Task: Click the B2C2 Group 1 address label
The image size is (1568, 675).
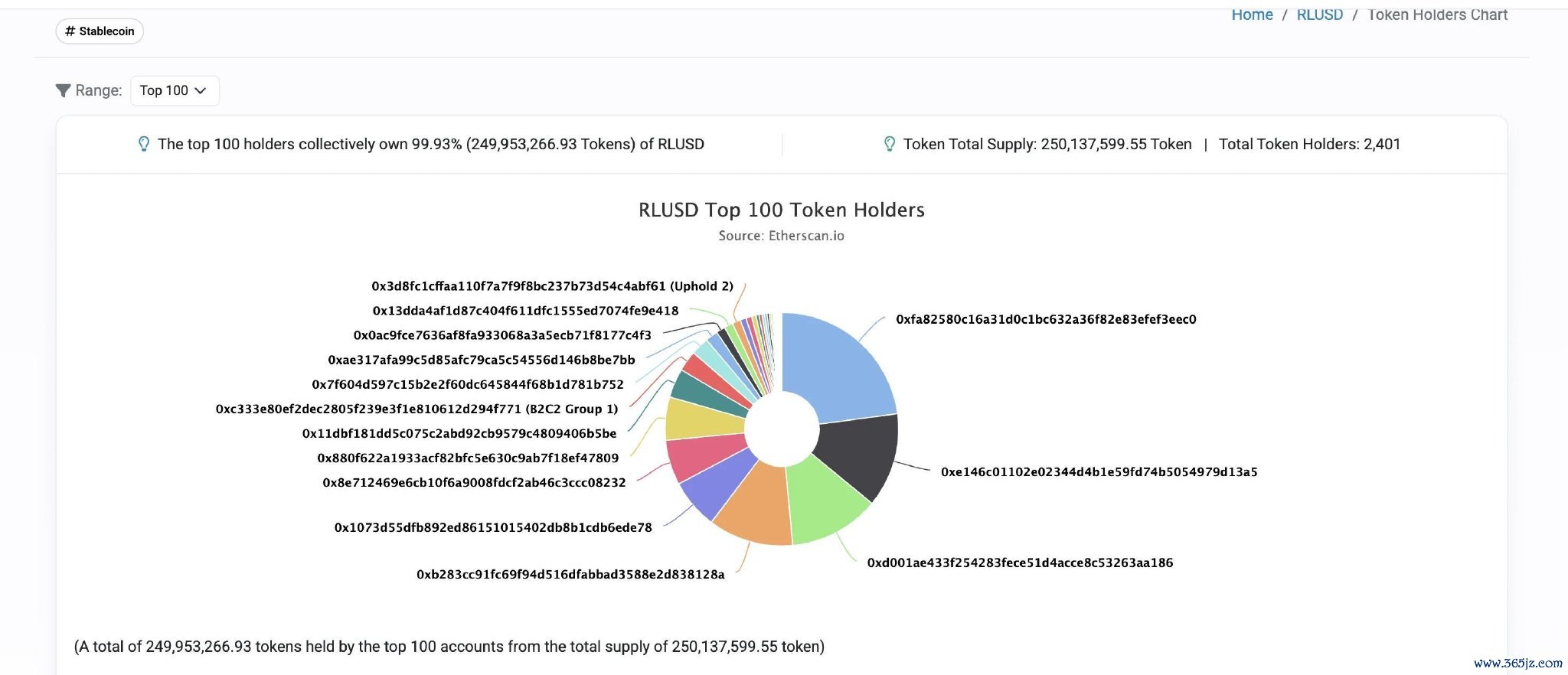Action: point(416,409)
